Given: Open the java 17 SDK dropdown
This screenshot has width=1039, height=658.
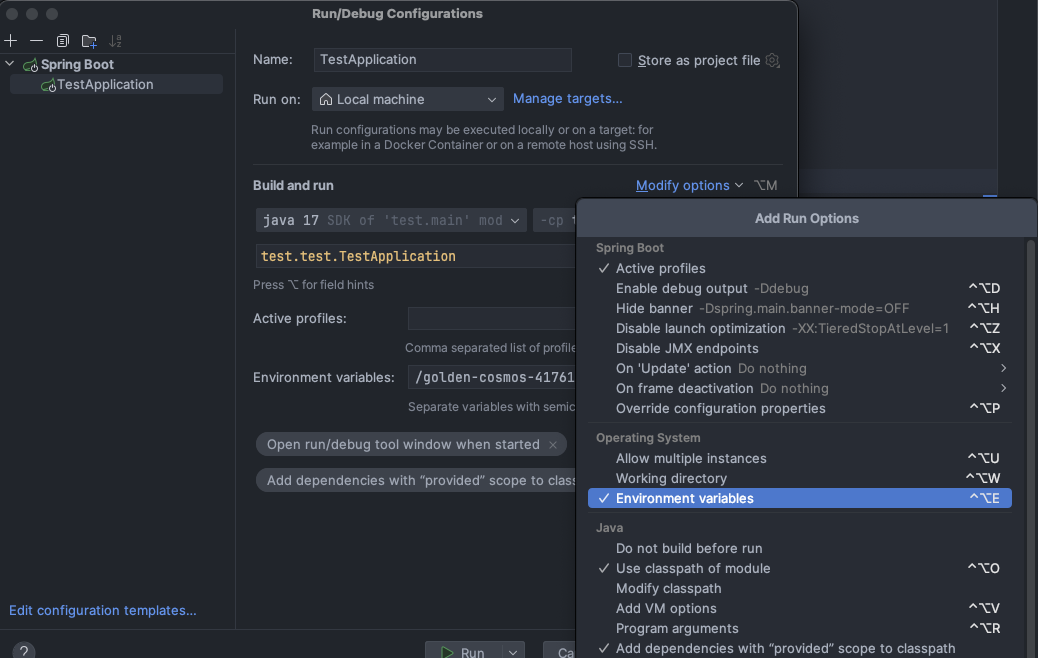Looking at the screenshot, I should [391, 221].
